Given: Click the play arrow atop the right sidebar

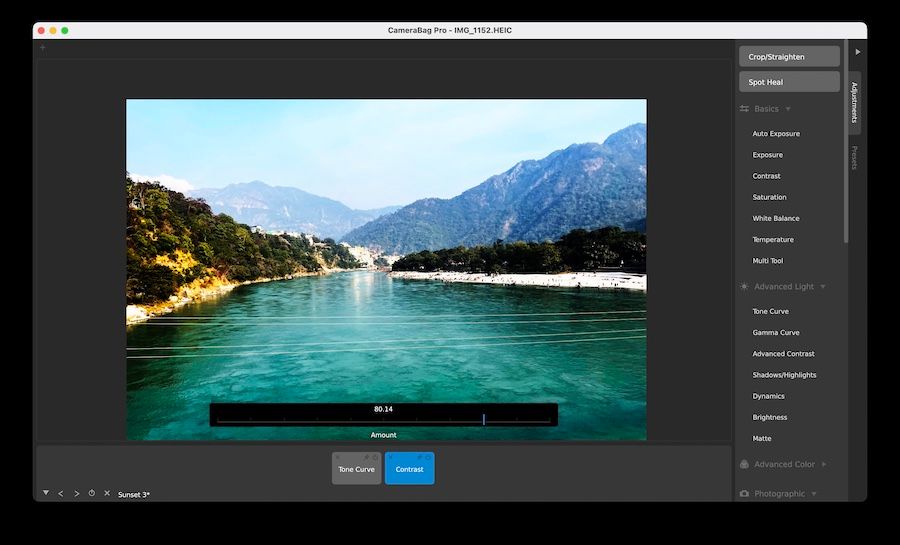Looking at the screenshot, I should [857, 51].
